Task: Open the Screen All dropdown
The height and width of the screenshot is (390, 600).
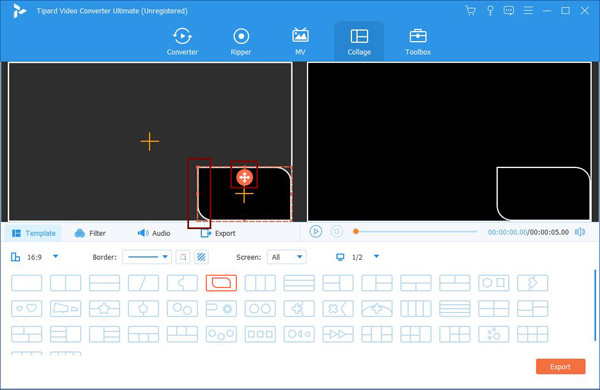Action: 287,257
